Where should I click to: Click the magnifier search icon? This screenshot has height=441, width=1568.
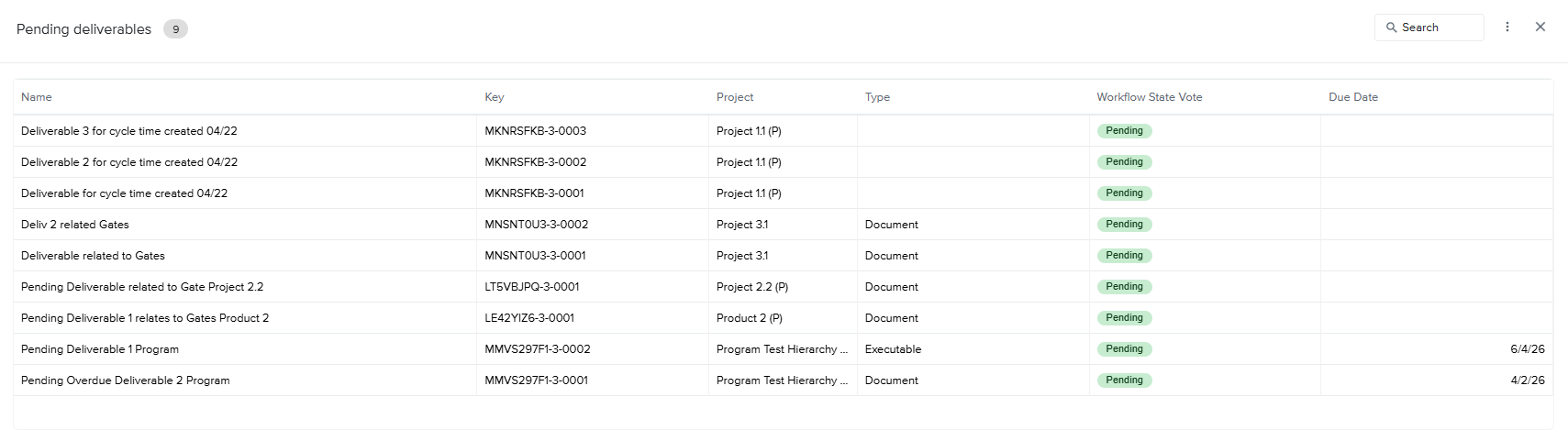click(1391, 28)
